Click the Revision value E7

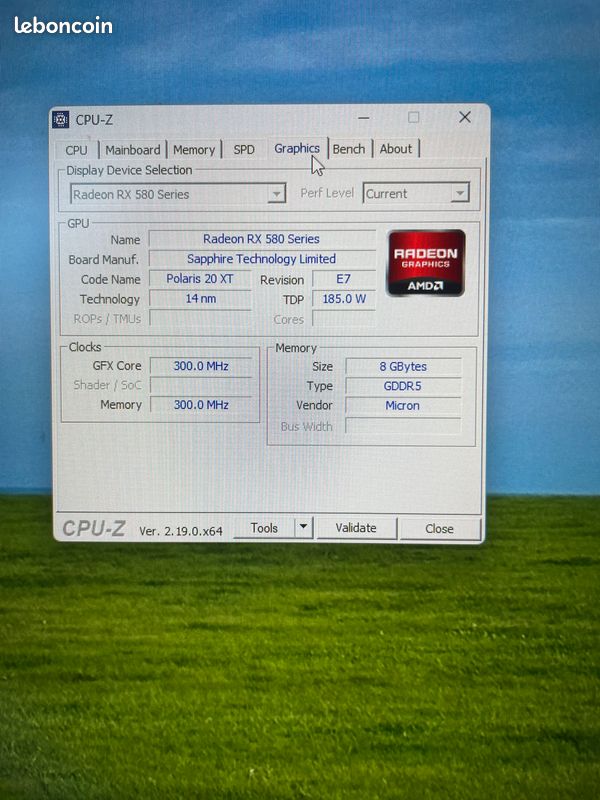point(344,279)
